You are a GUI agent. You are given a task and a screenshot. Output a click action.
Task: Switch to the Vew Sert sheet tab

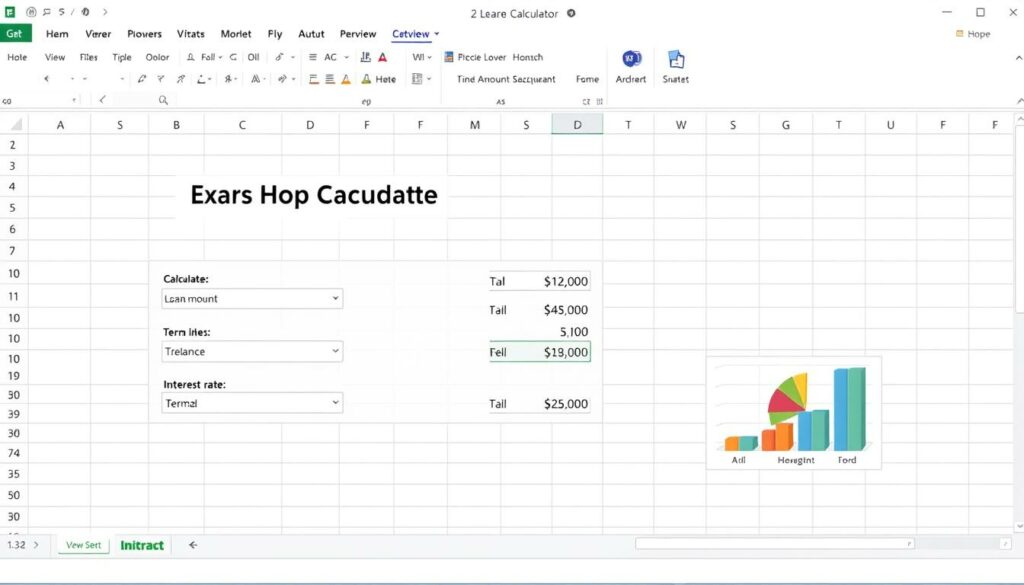click(x=84, y=545)
